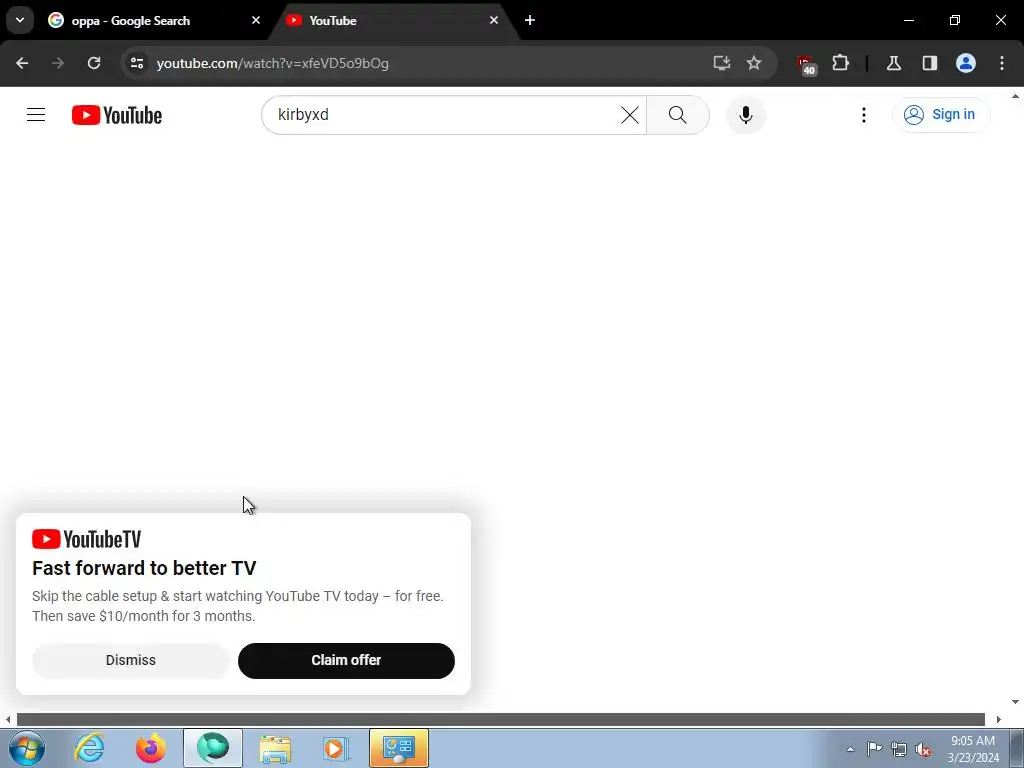
Task: Run the search with magnifier button
Action: coord(678,115)
